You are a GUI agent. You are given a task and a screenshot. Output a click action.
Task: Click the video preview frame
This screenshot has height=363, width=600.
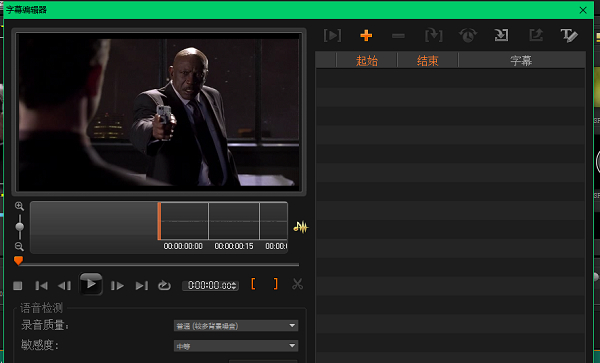(158, 112)
